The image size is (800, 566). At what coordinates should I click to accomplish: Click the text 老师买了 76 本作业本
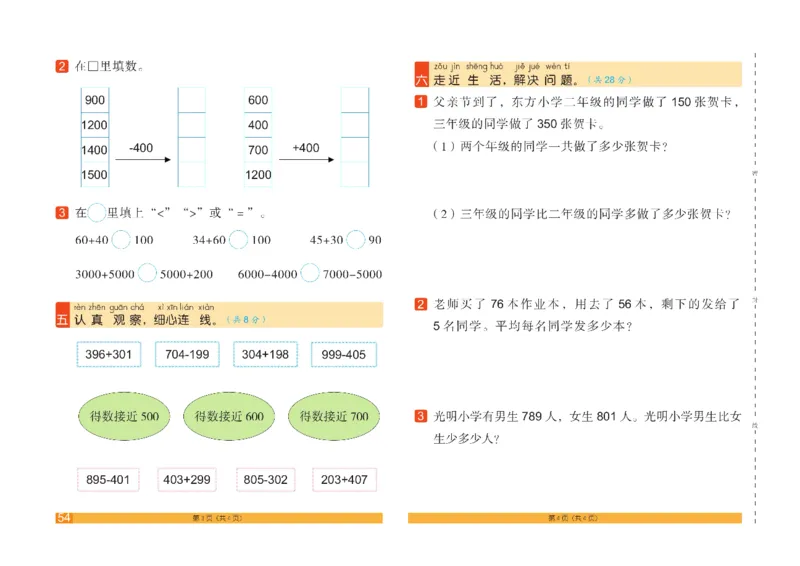click(496, 304)
